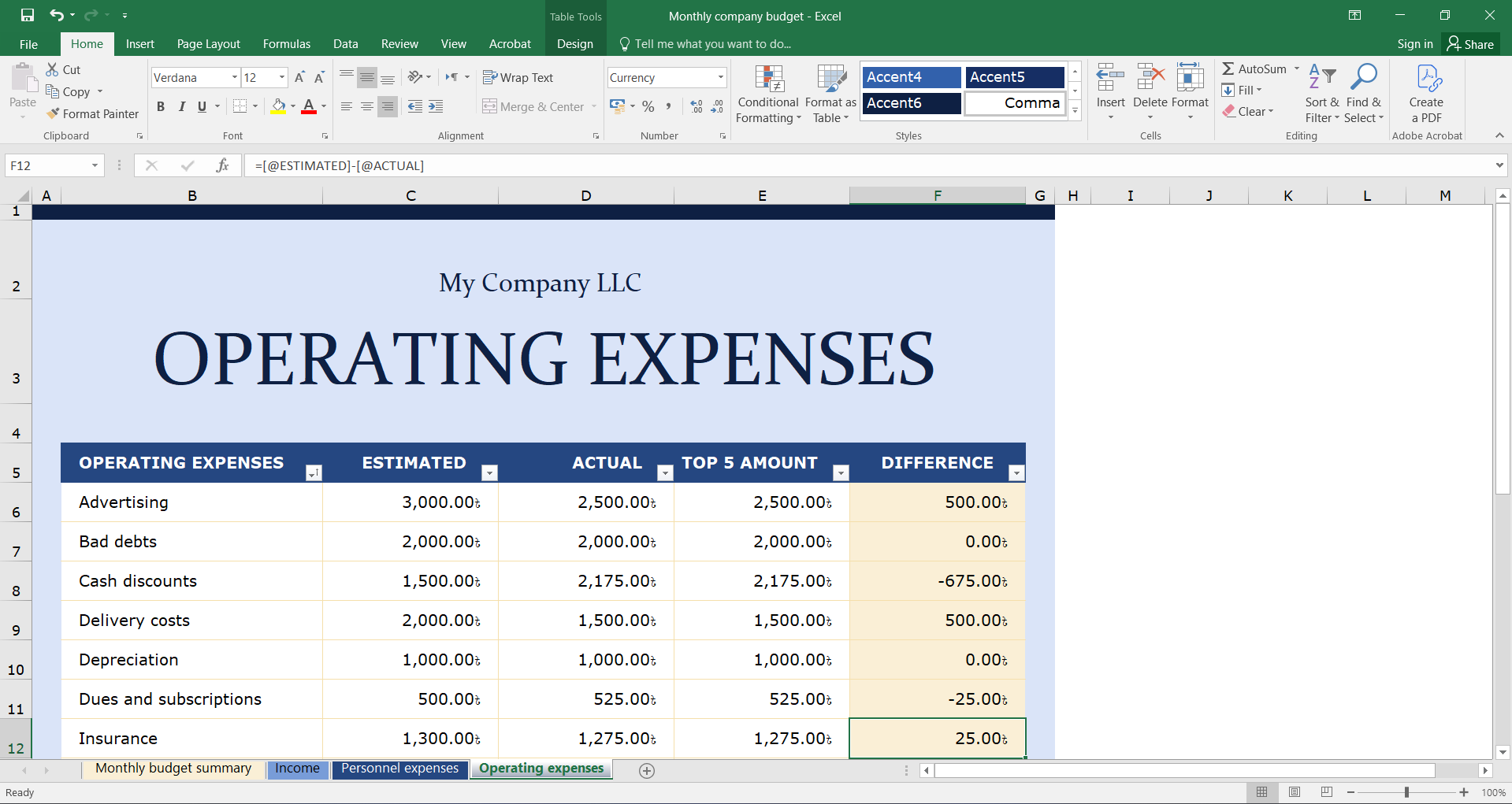The height and width of the screenshot is (804, 1512).
Task: Click the Format Painter brush icon
Action: click(53, 113)
